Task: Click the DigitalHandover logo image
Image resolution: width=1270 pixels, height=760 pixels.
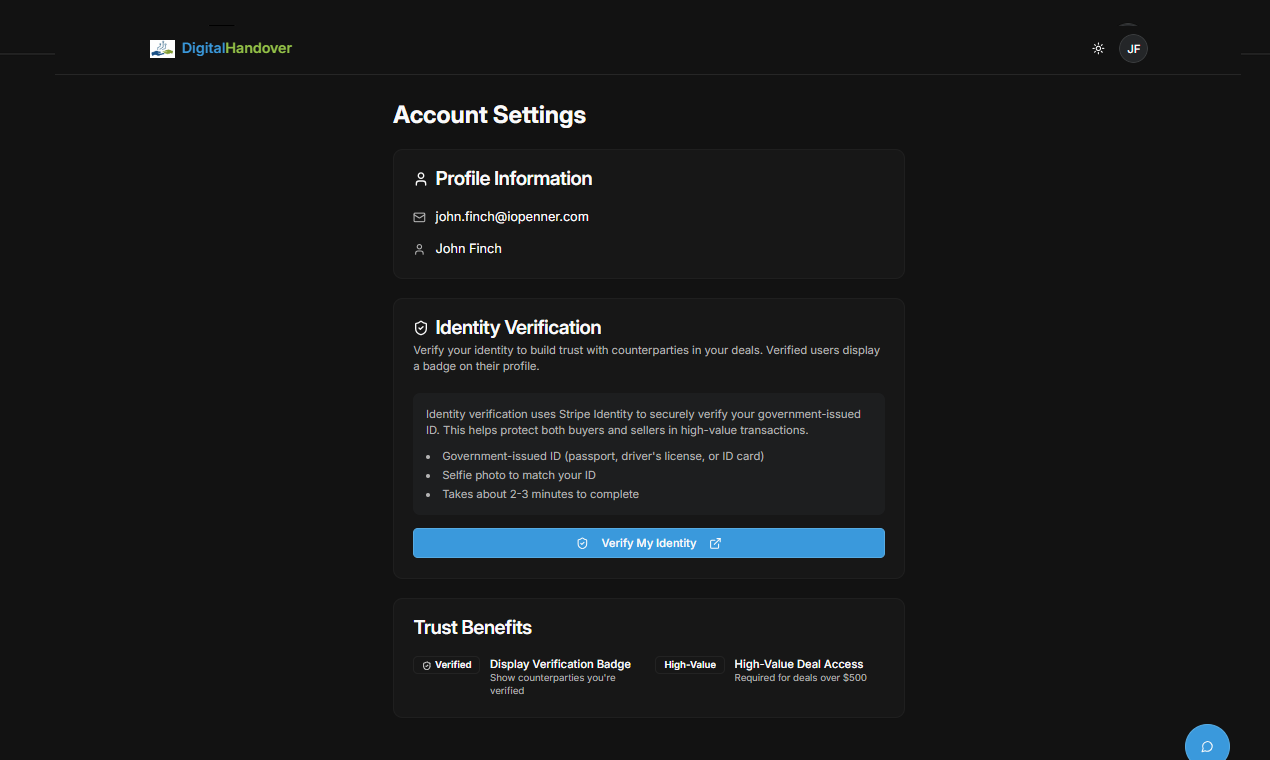Action: [x=162, y=48]
